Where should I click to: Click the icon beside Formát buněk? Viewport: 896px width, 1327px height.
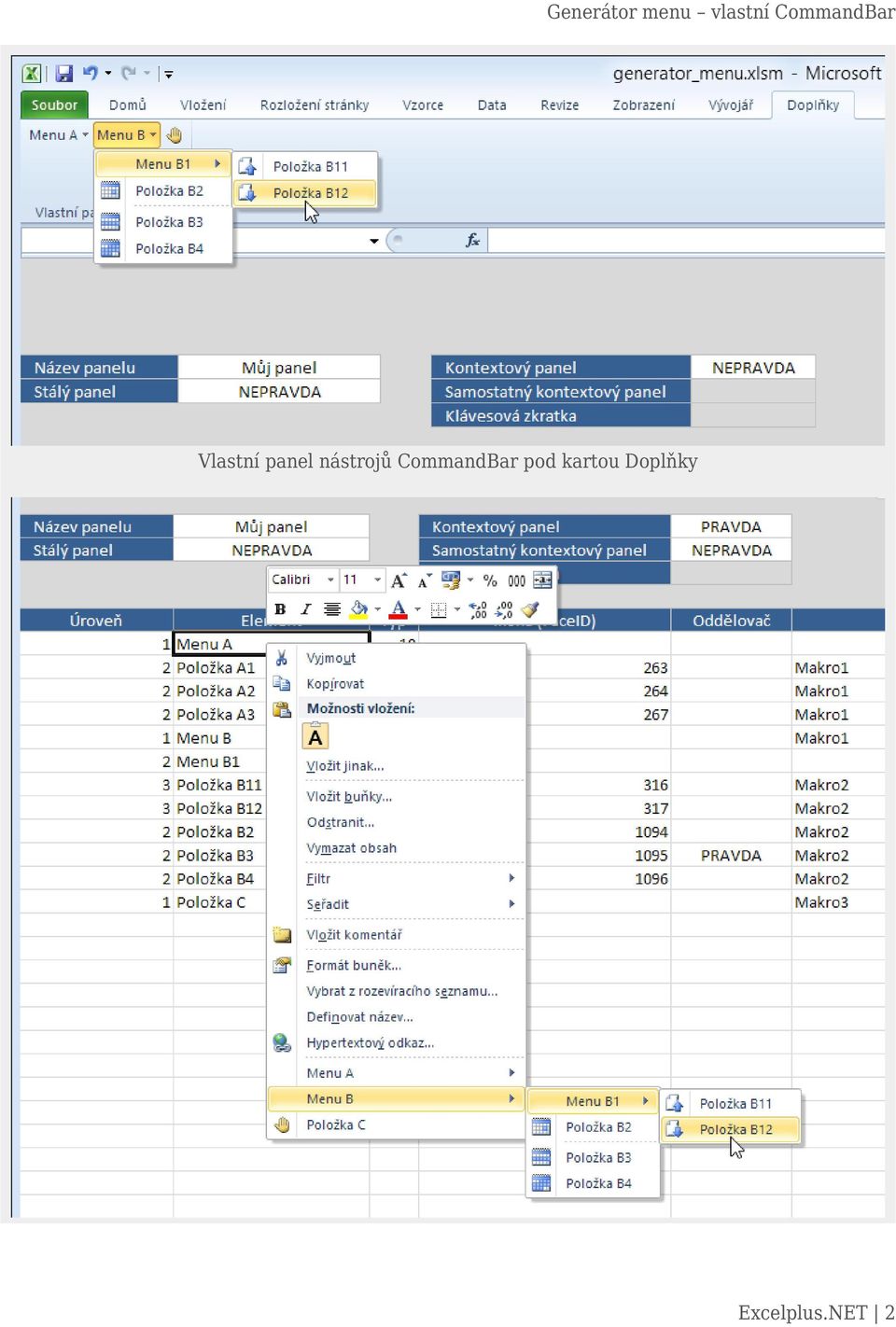pos(282,965)
